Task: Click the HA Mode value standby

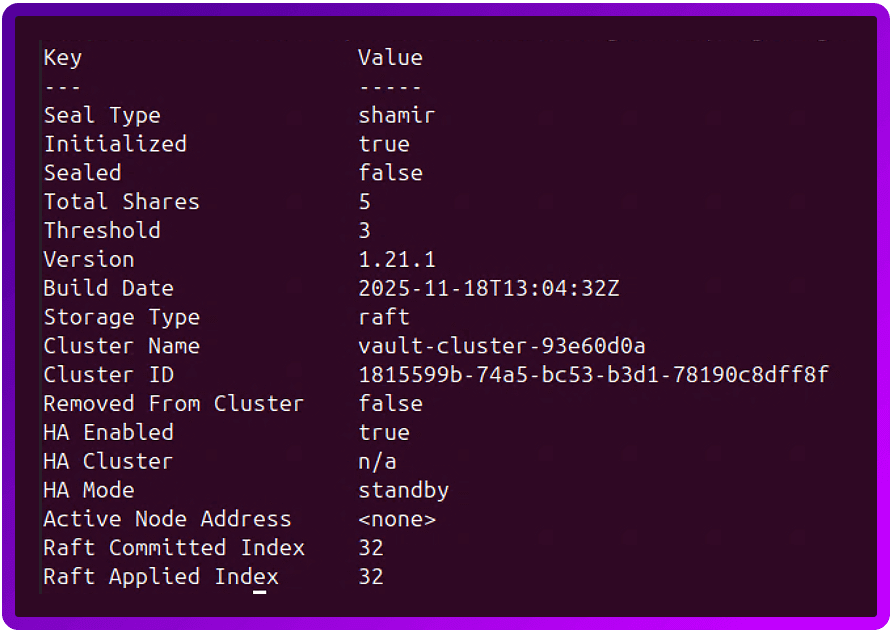Action: click(x=404, y=491)
